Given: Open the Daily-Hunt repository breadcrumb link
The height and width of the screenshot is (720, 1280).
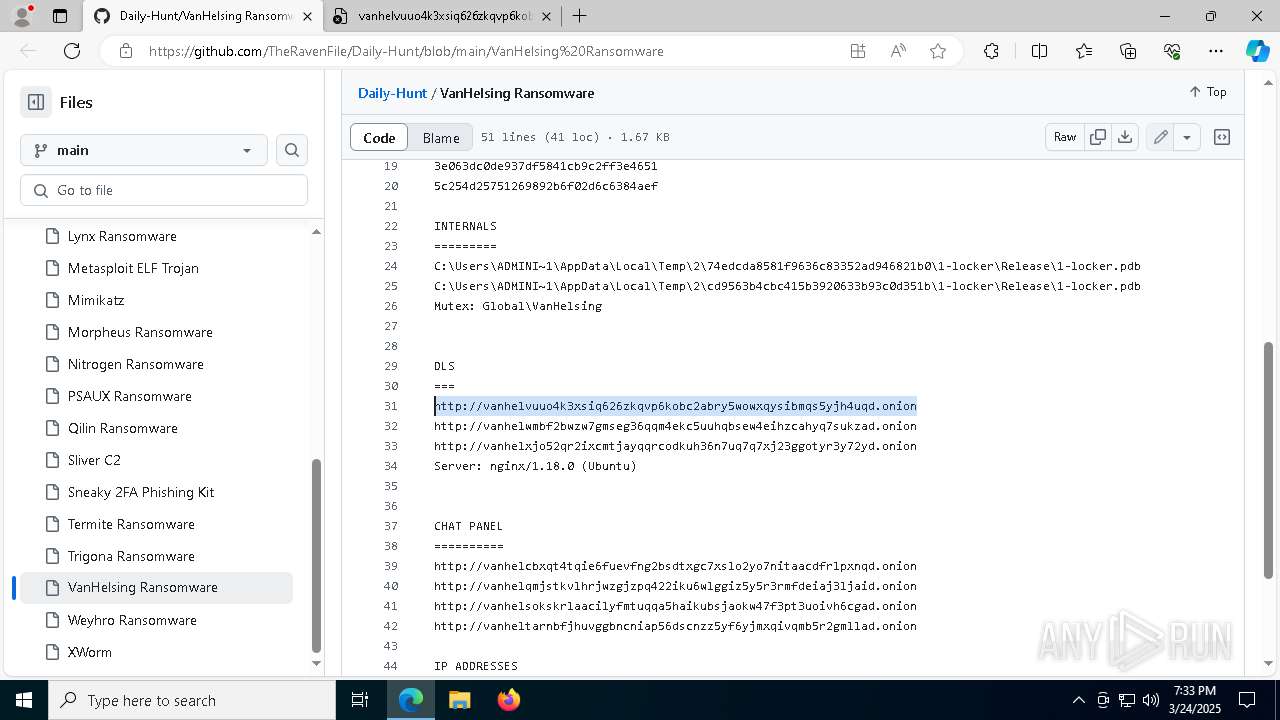Looking at the screenshot, I should click(x=392, y=93).
